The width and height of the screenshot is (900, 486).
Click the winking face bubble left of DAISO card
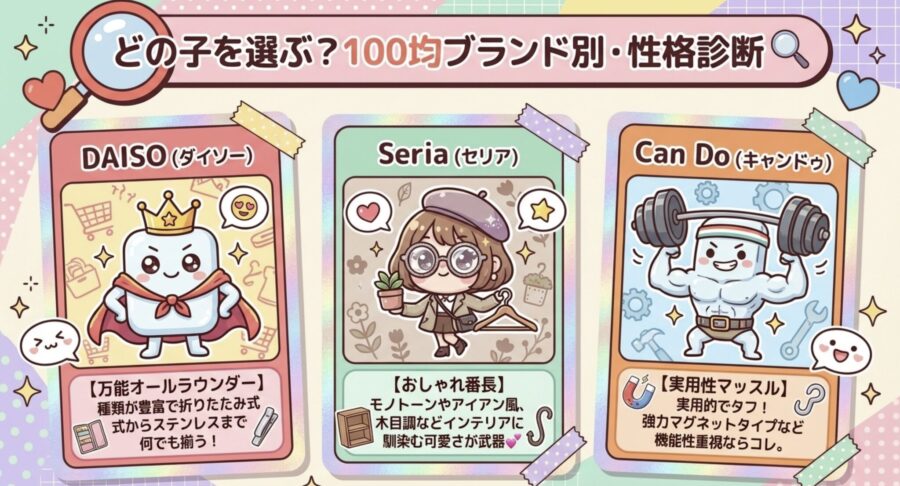click(49, 341)
